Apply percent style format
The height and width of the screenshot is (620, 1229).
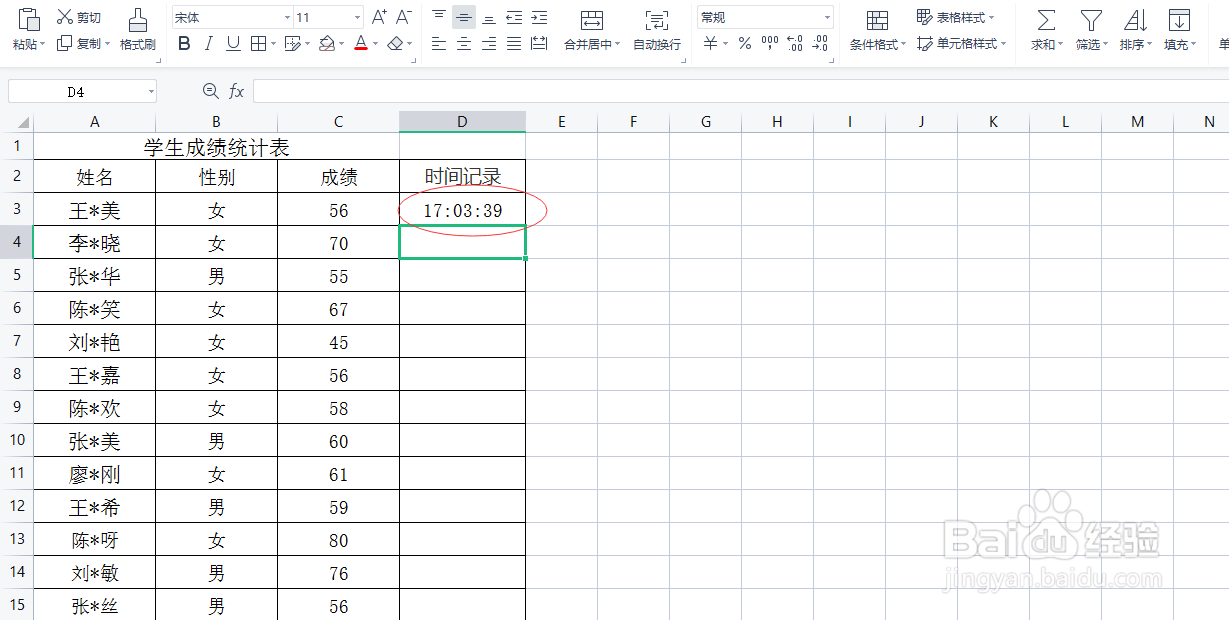pyautogui.click(x=745, y=43)
